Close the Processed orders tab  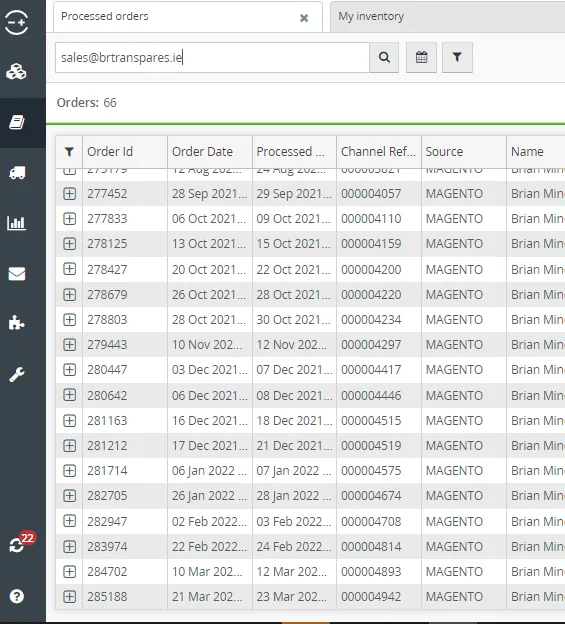pos(304,18)
